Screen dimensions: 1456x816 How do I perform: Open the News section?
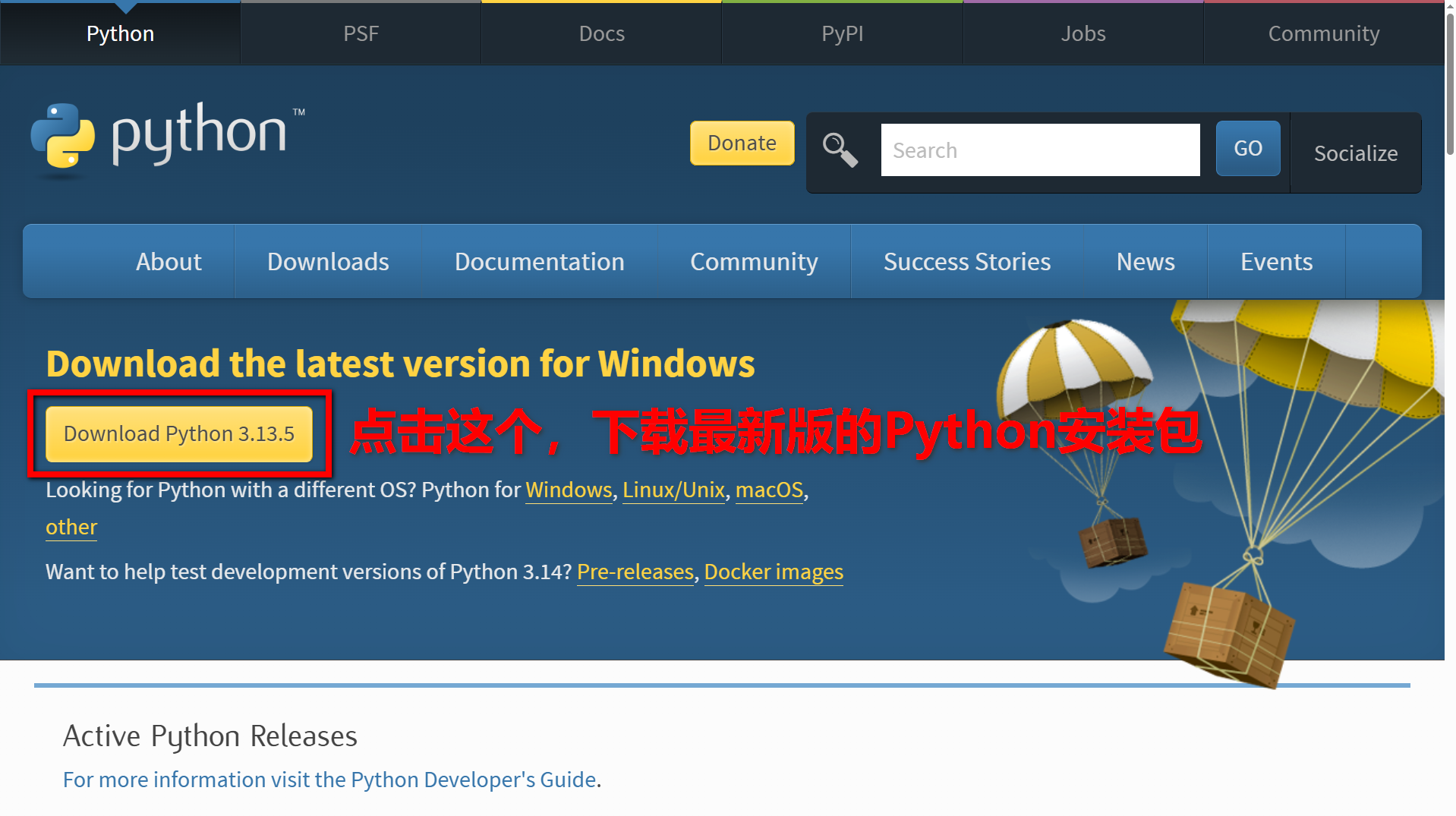tap(1146, 261)
